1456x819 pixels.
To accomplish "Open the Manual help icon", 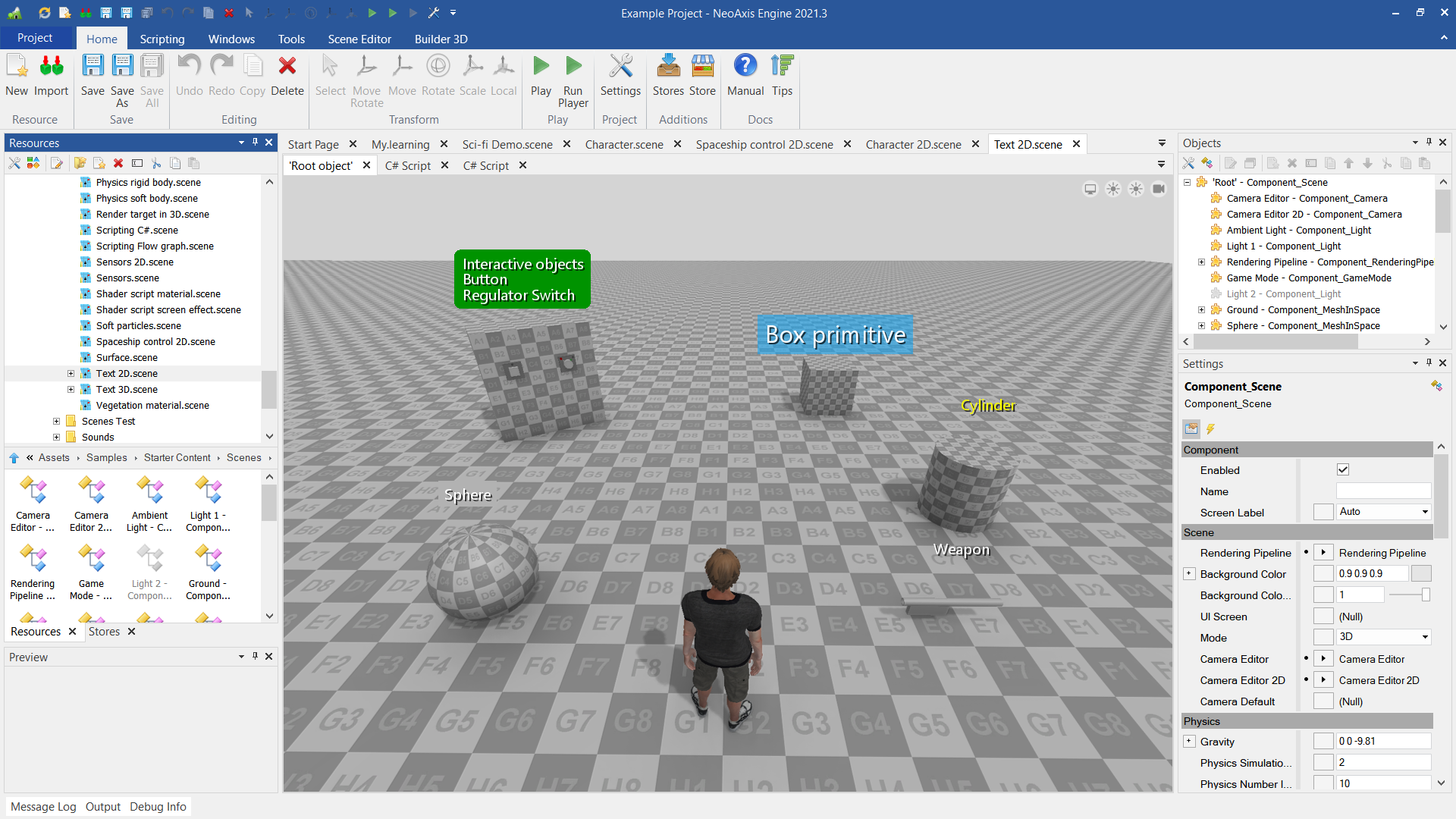I will (745, 67).
